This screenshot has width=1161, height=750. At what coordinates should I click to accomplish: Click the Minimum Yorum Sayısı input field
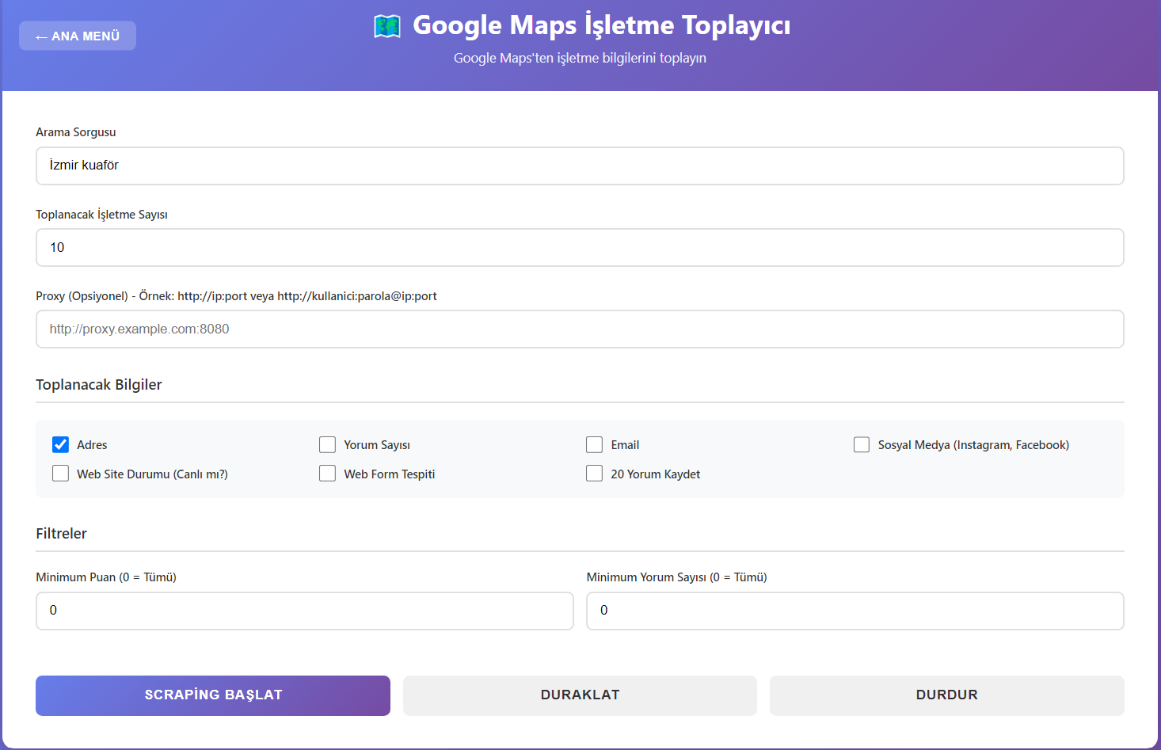[x=855, y=611]
